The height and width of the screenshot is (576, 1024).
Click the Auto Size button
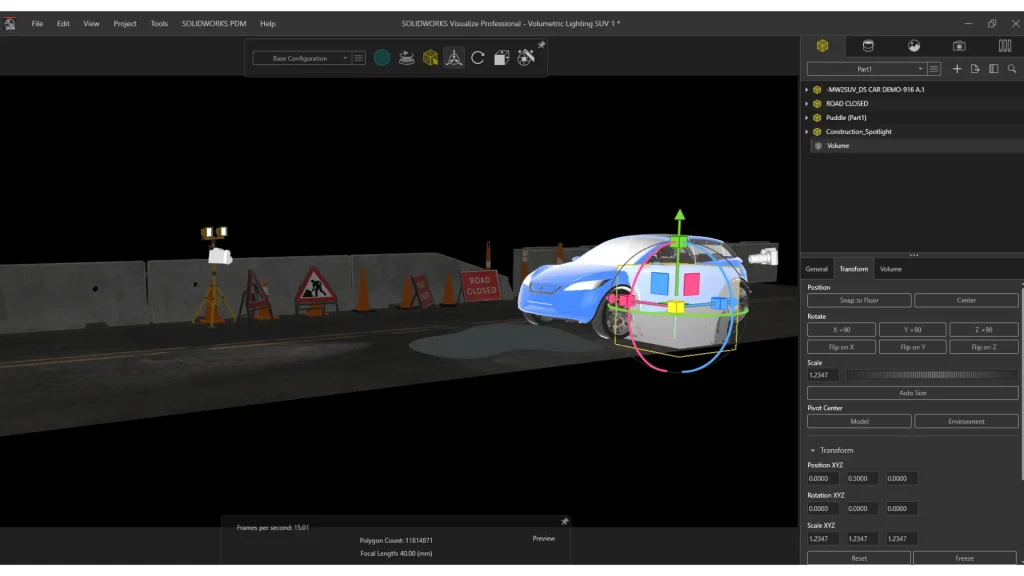912,393
